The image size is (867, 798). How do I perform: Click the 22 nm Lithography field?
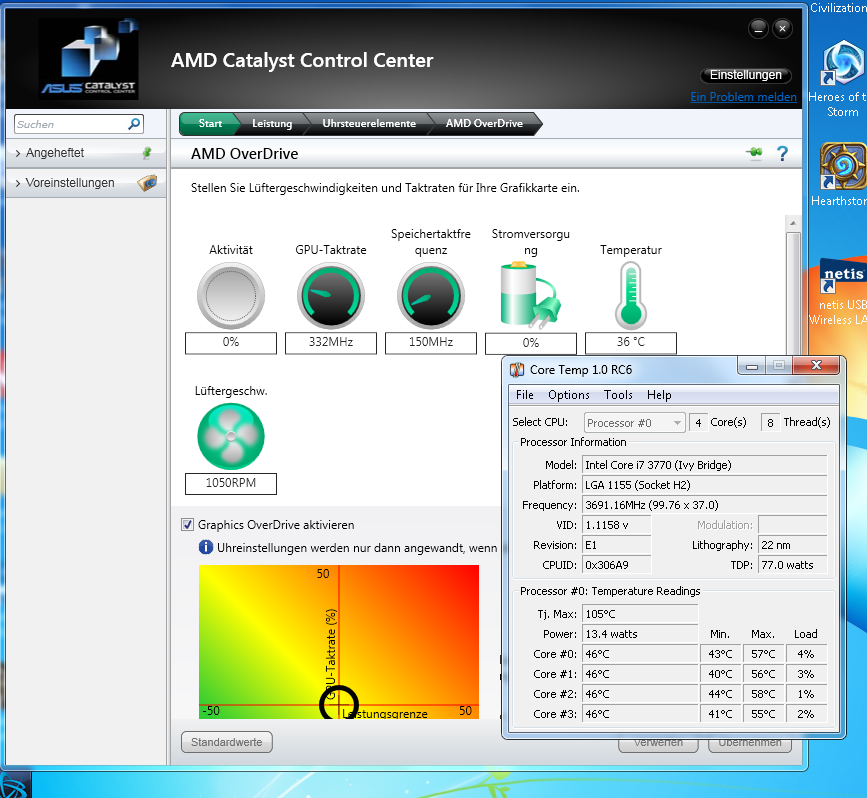pos(792,545)
